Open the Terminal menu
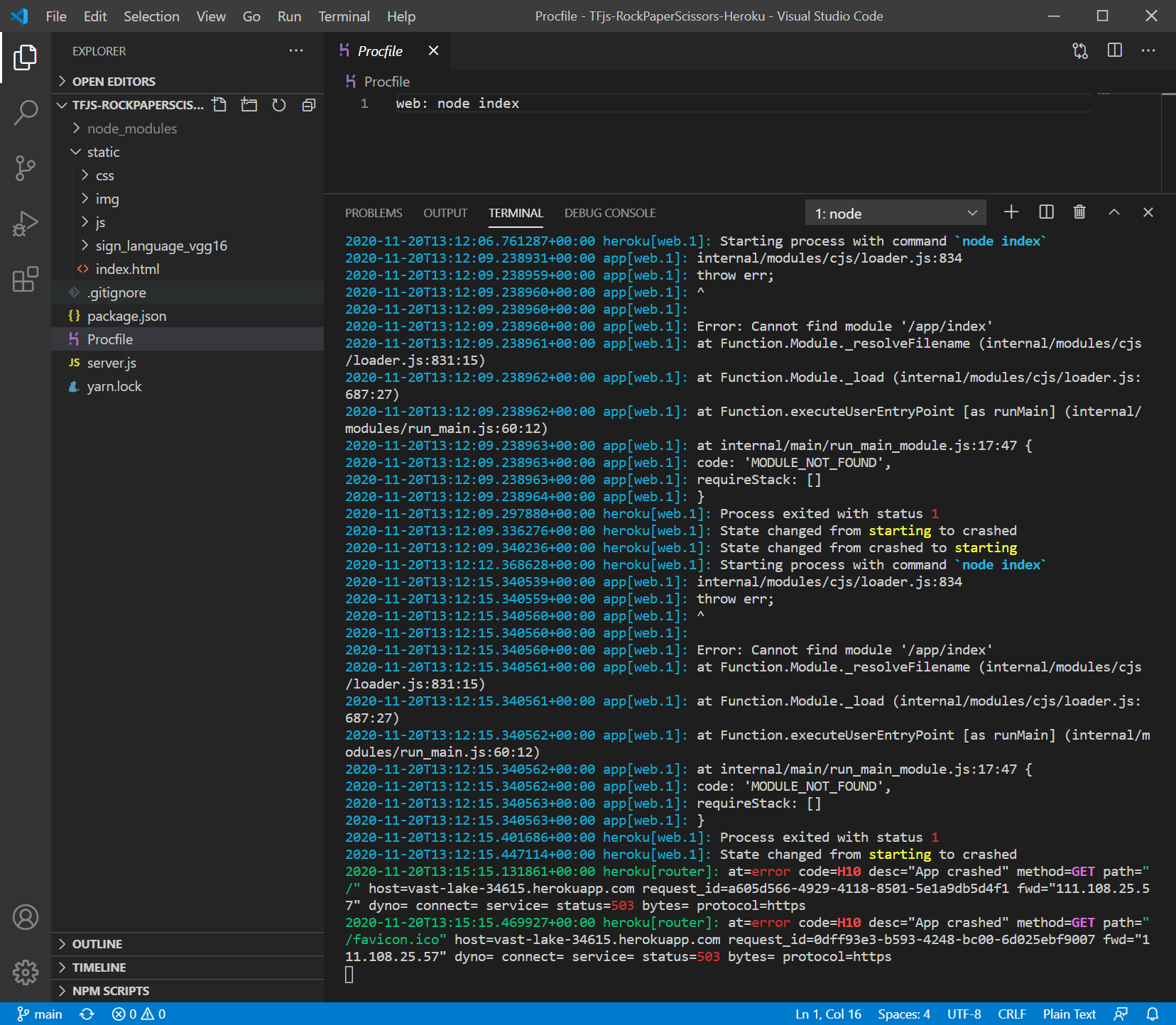The height and width of the screenshot is (1025, 1176). pyautogui.click(x=344, y=16)
